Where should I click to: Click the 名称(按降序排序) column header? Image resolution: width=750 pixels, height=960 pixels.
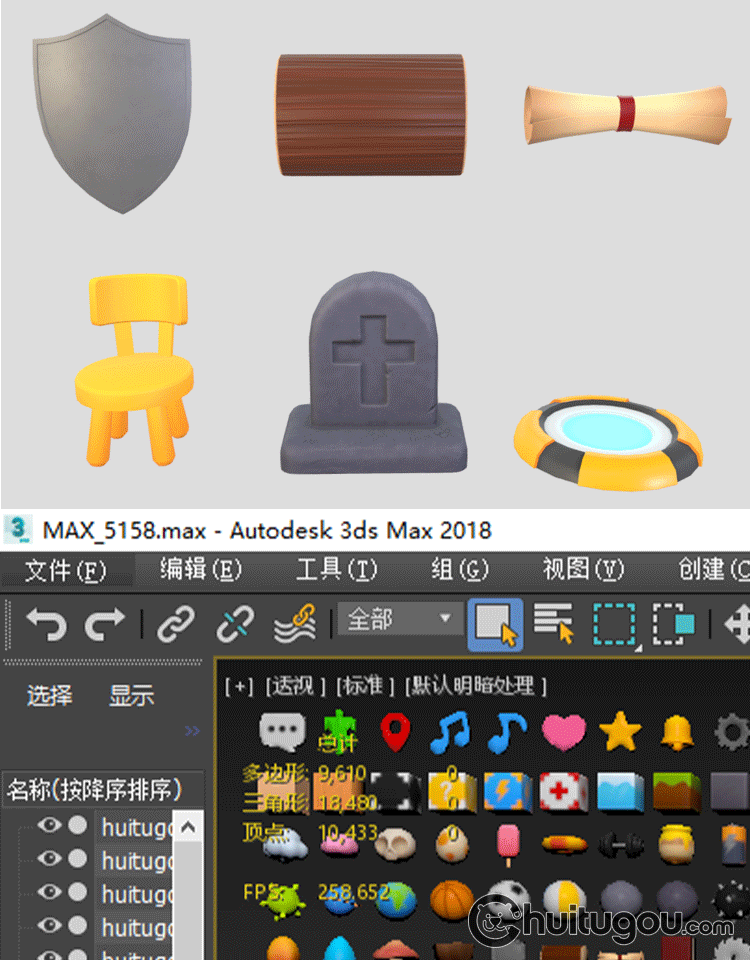tap(103, 790)
